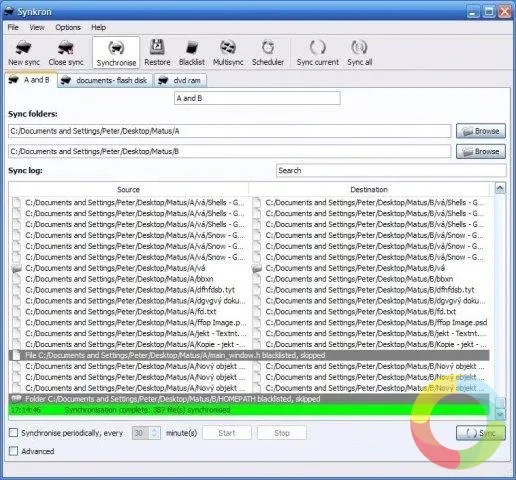The image size is (516, 480).
Task: Select the Synchronisation complete green log row
Action: coord(249,410)
